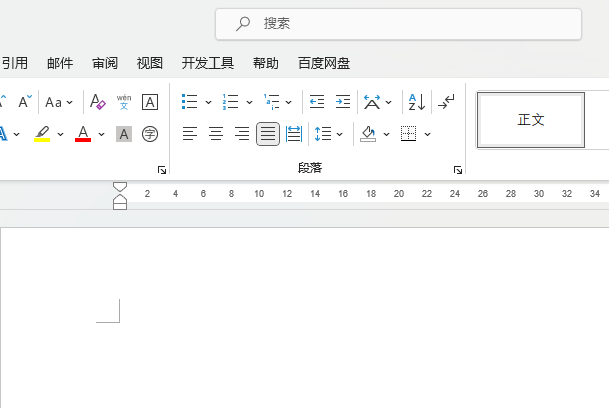
Task: Open the 引用 ribbon tab
Action: tap(15, 63)
